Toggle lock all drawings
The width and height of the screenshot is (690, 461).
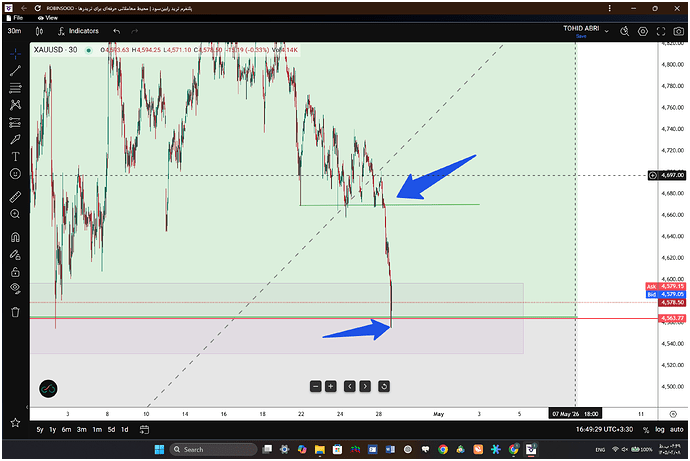(x=15, y=272)
